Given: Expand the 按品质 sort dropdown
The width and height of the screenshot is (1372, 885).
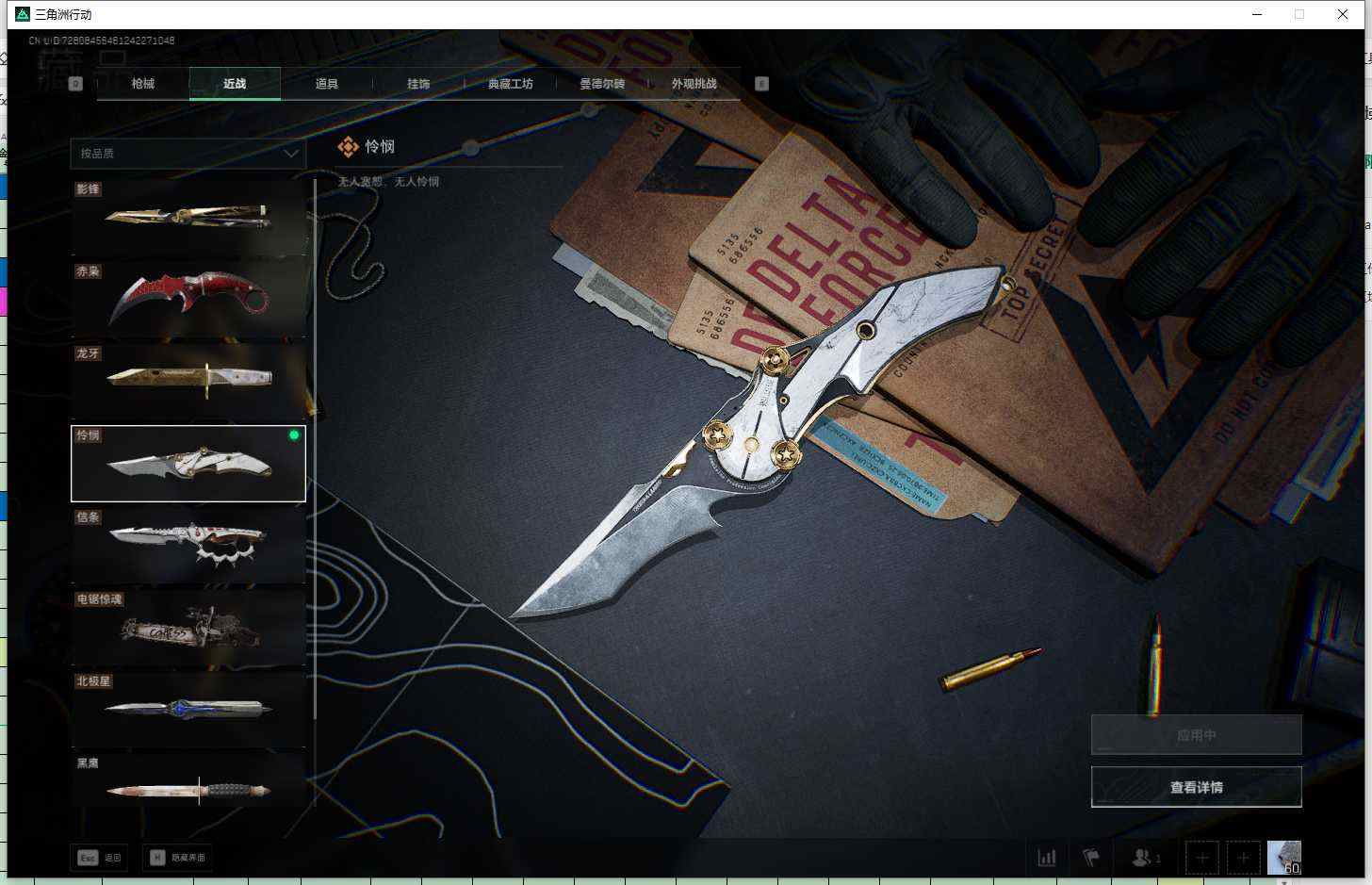Looking at the screenshot, I should 188,153.
